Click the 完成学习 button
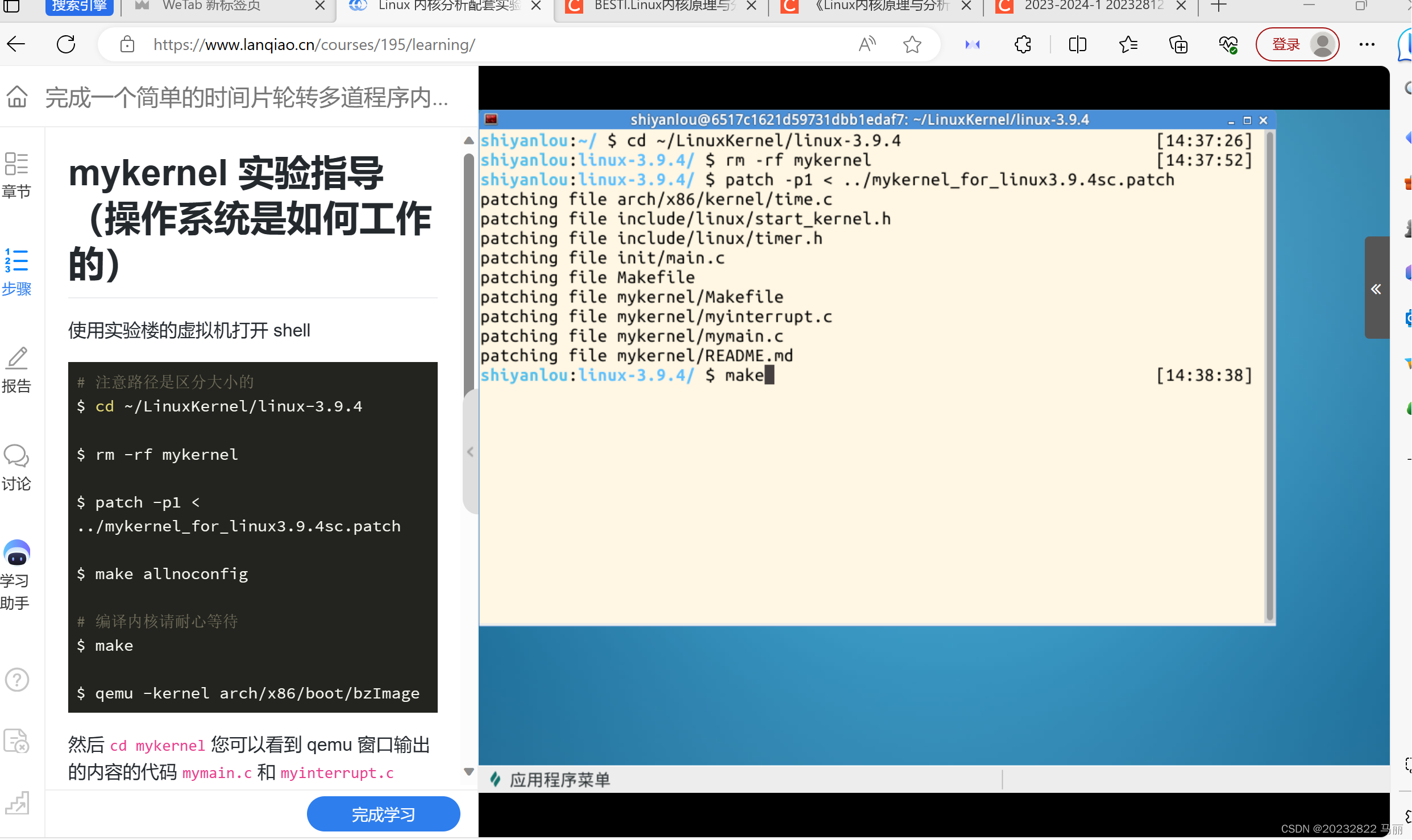 click(x=383, y=814)
